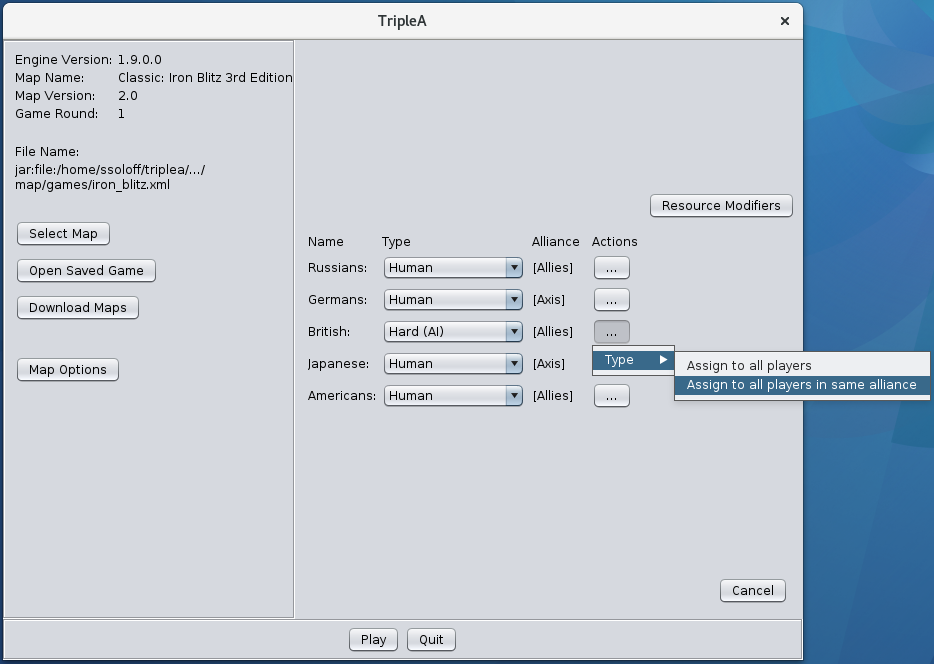Click the Actions column header

click(615, 242)
